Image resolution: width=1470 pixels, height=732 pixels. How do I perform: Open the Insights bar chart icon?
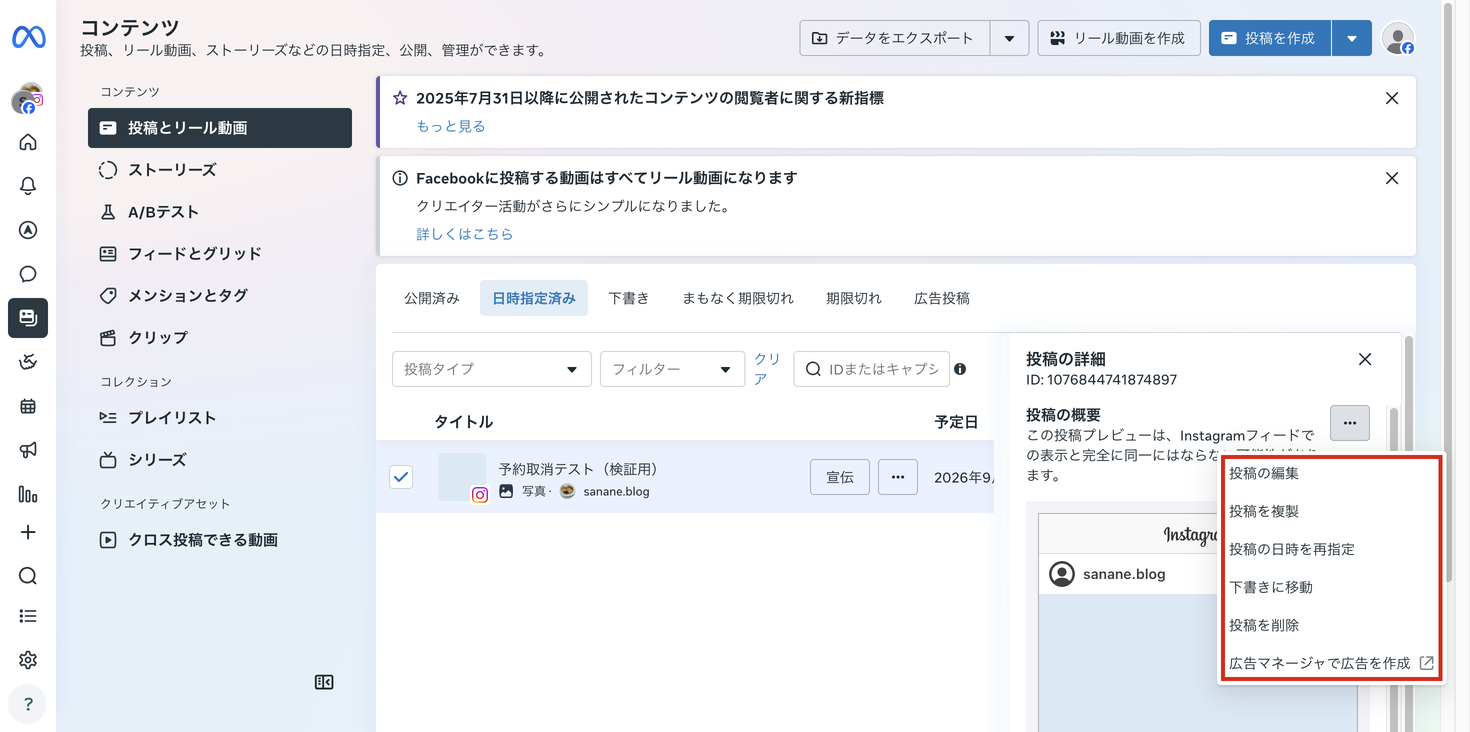(x=28, y=494)
